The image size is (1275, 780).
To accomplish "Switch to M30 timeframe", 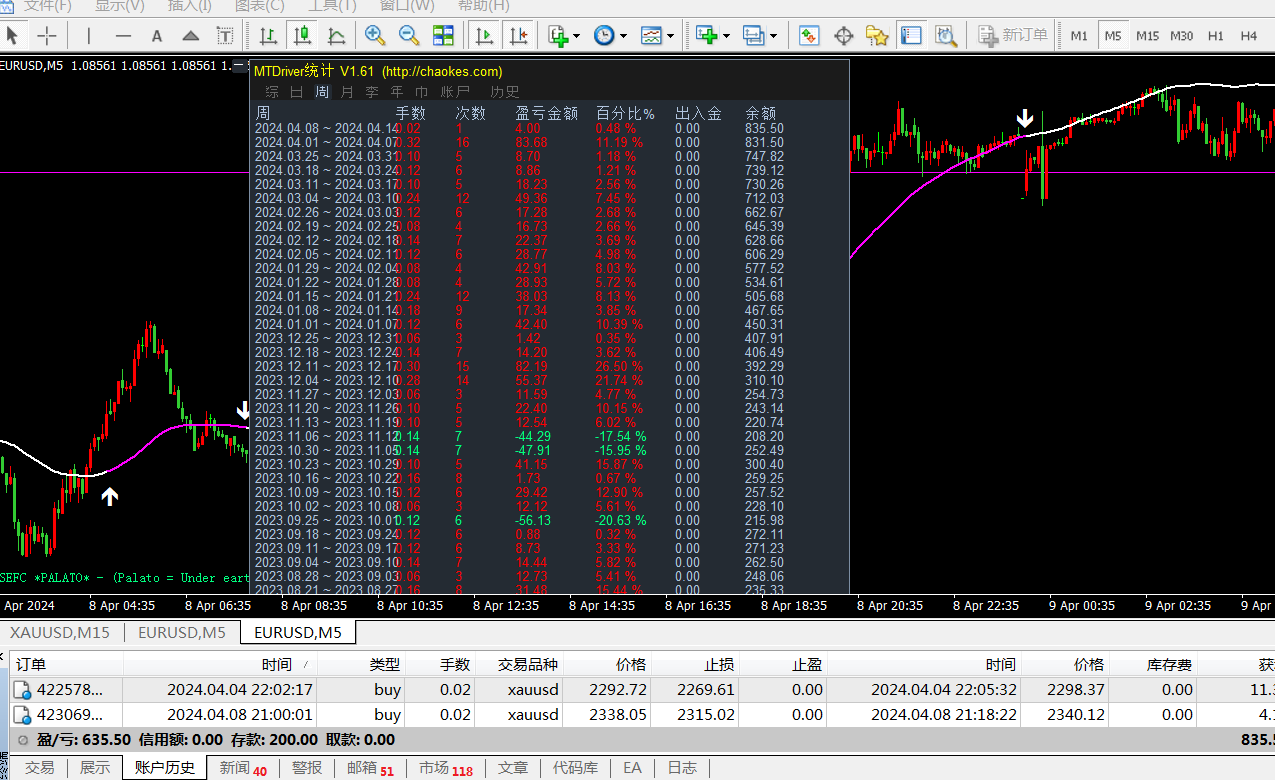I will [1182, 36].
